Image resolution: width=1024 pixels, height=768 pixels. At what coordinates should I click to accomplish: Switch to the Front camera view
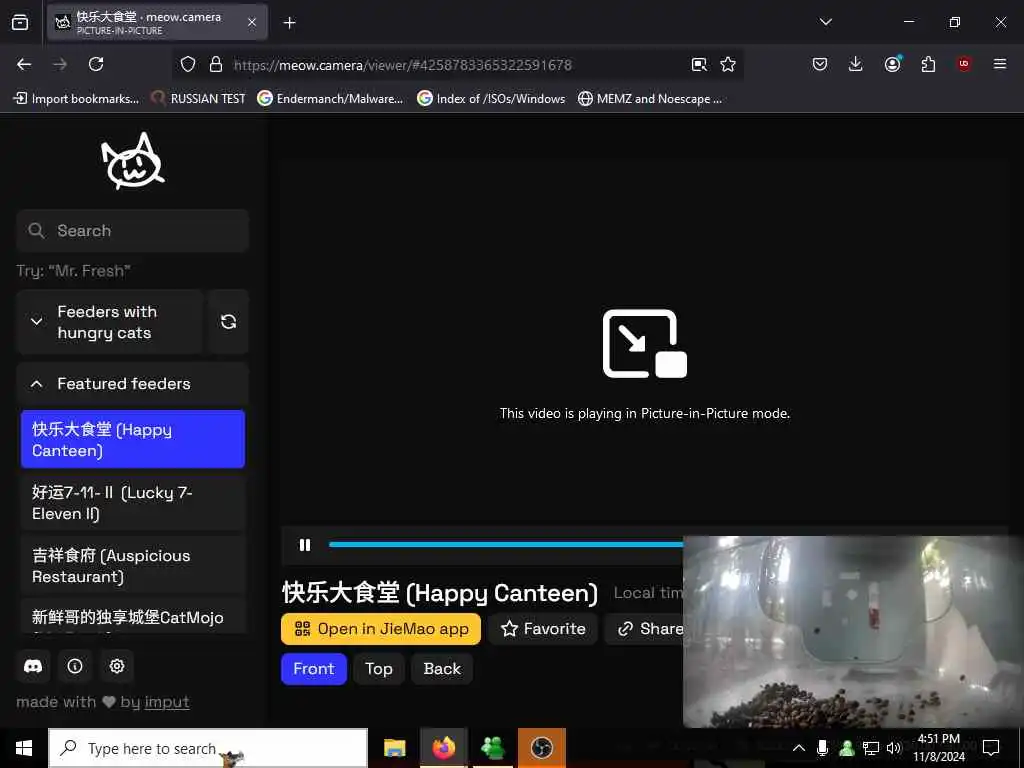[313, 669]
